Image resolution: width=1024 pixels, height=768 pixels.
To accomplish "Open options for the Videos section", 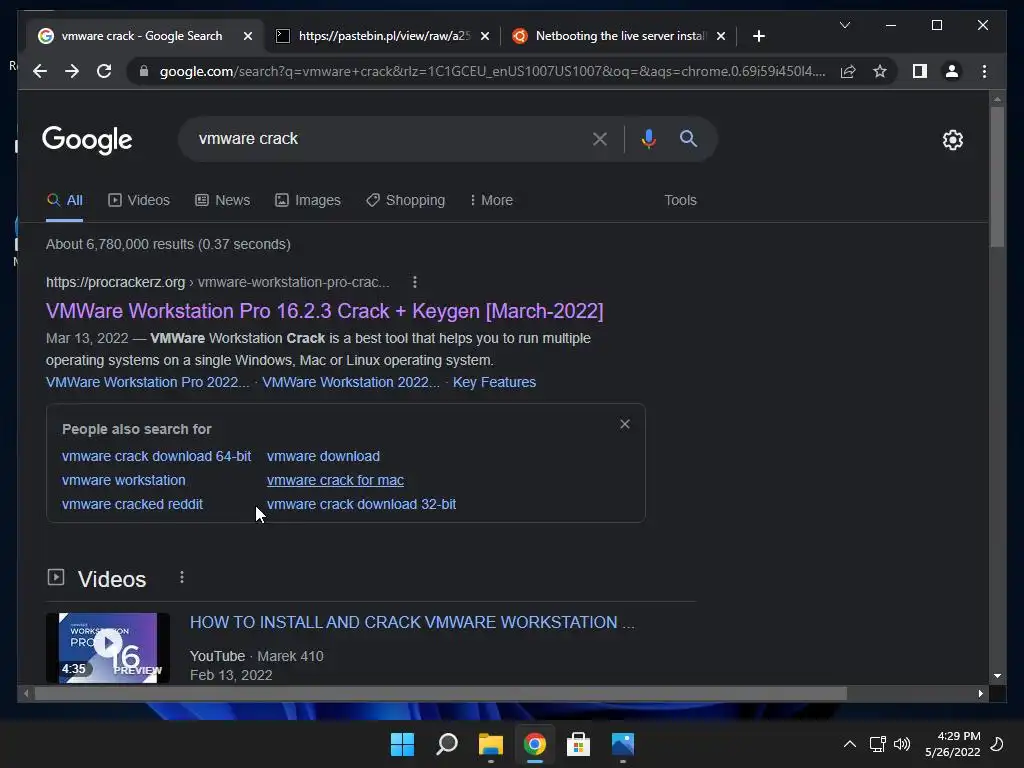I will pos(182,577).
